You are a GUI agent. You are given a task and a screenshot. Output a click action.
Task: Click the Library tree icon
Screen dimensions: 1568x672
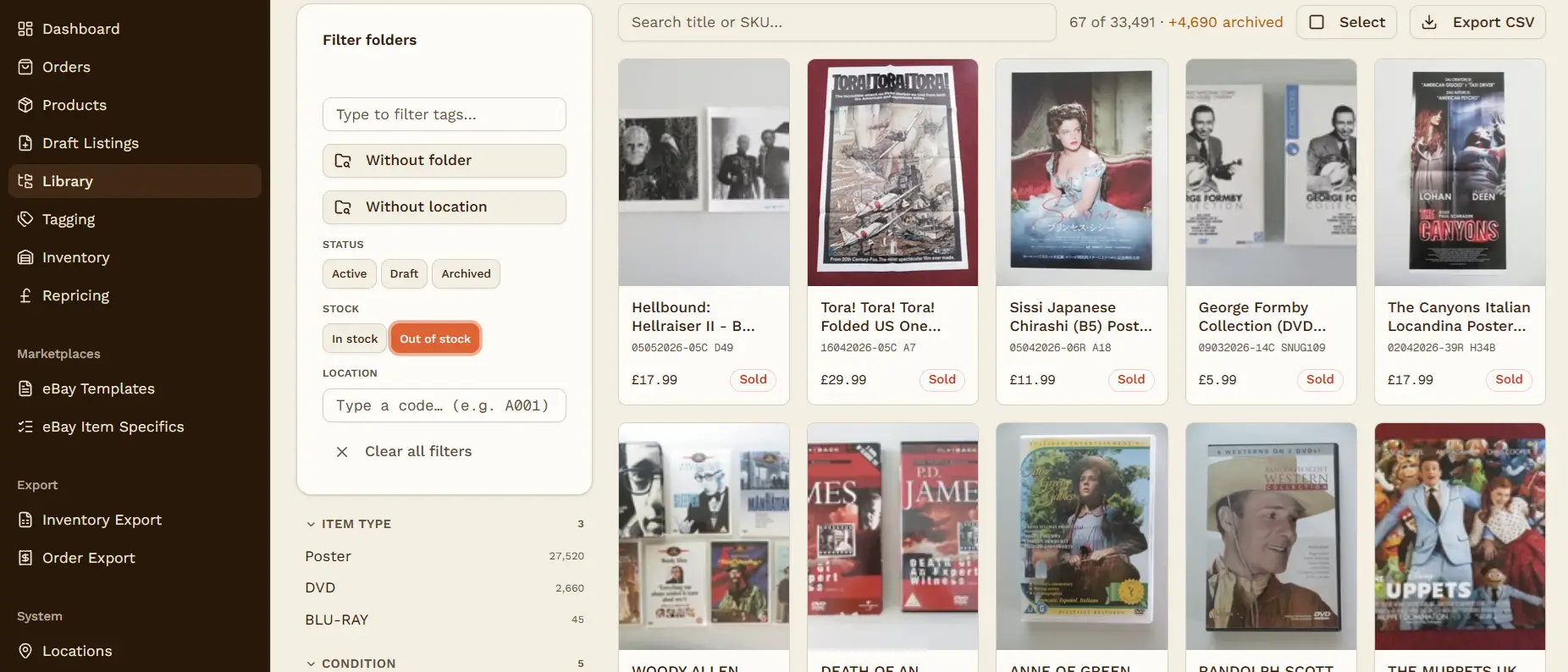tap(25, 181)
